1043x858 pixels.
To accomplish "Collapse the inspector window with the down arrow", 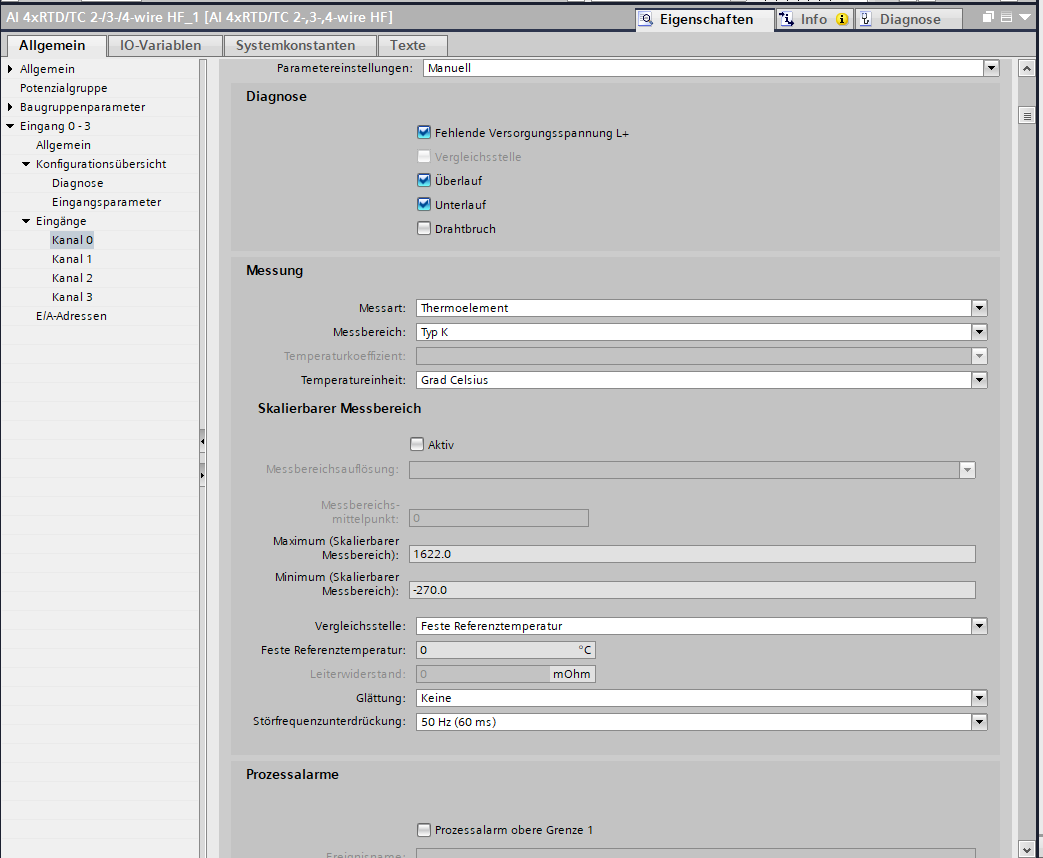I will pos(1024,18).
